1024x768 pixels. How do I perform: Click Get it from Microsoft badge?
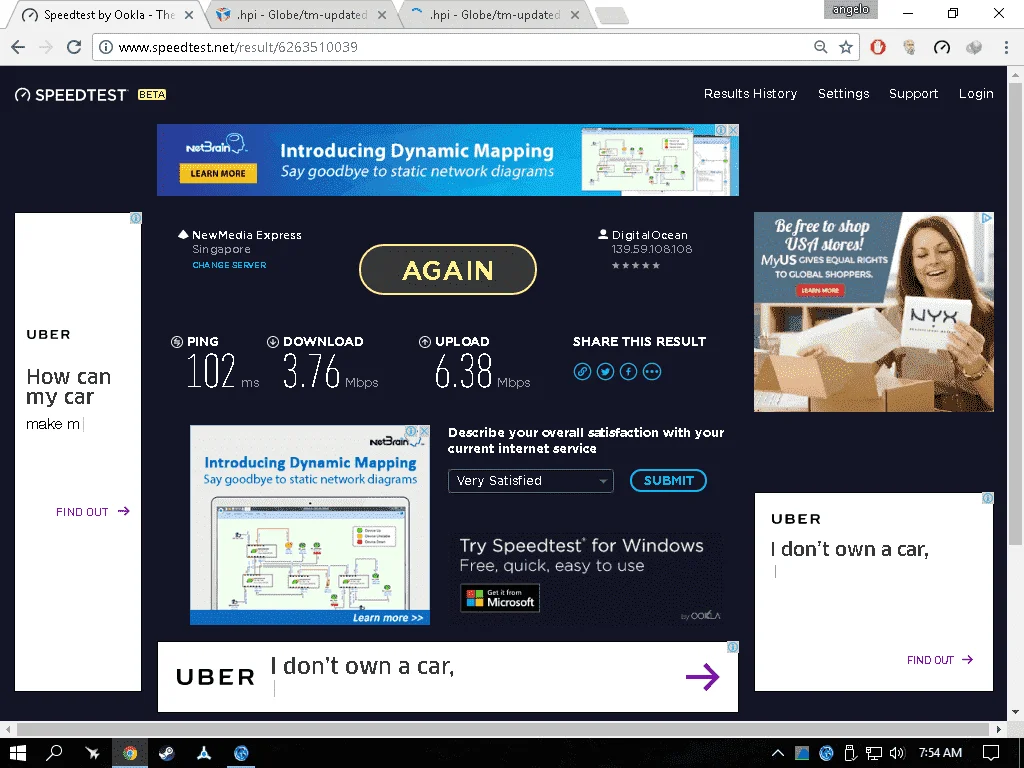click(x=500, y=598)
